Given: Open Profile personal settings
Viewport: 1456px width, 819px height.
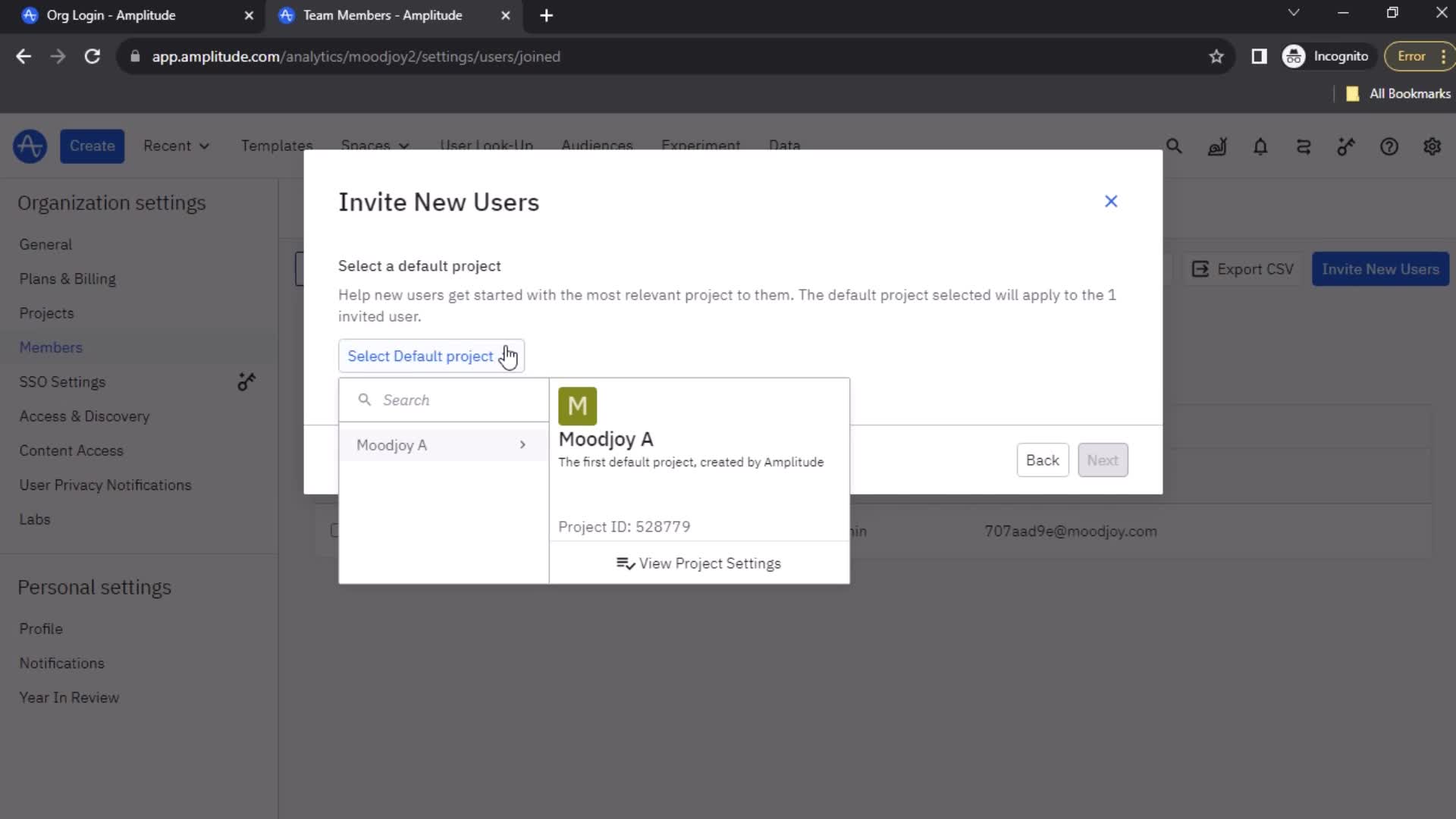Looking at the screenshot, I should 41,629.
